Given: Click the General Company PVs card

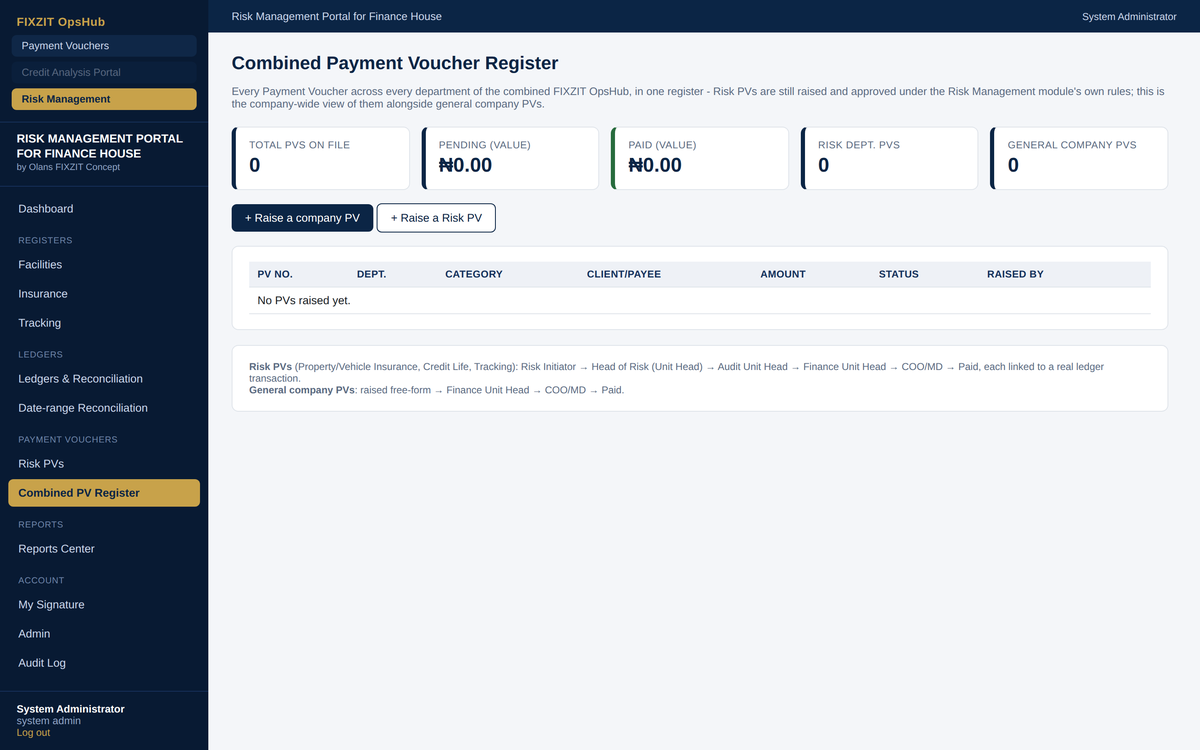Looking at the screenshot, I should tap(1079, 158).
